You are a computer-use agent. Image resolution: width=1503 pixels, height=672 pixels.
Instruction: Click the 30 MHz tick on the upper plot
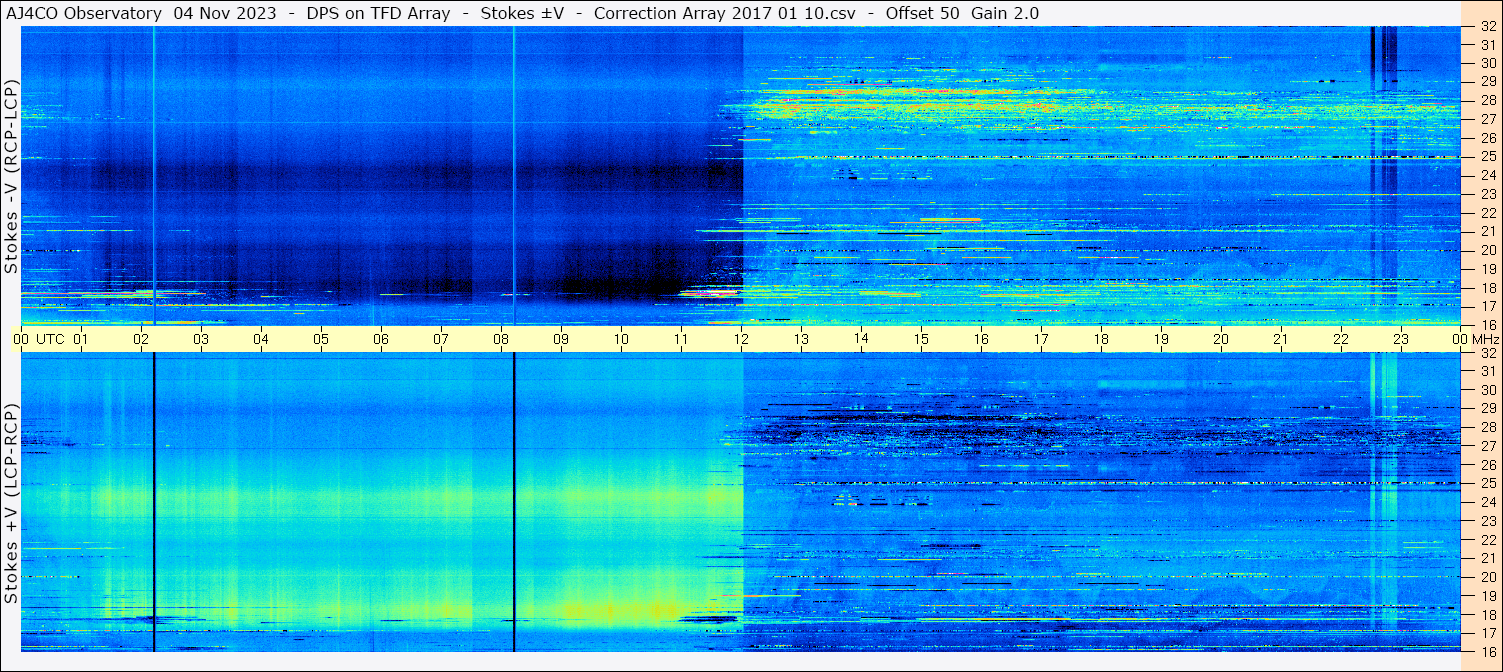(x=1487, y=63)
